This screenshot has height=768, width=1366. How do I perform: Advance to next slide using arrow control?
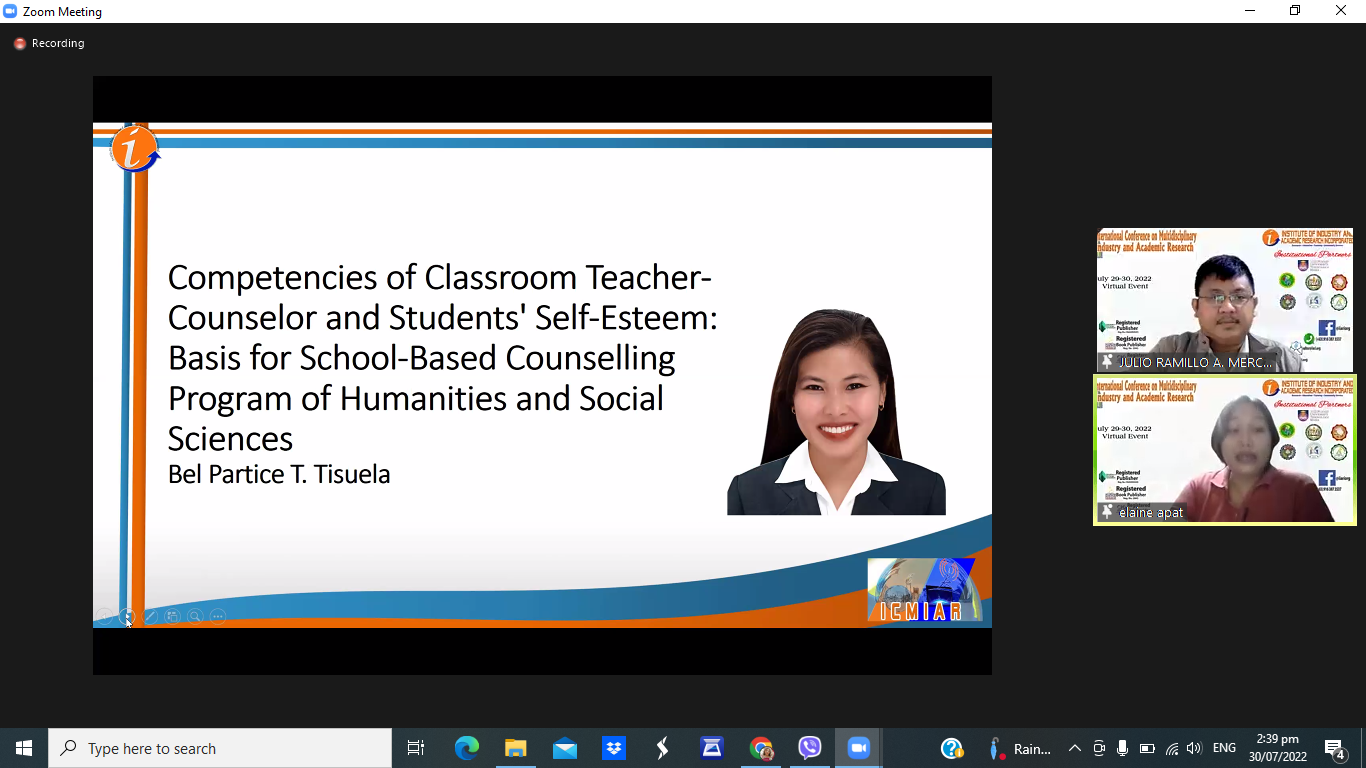click(127, 617)
